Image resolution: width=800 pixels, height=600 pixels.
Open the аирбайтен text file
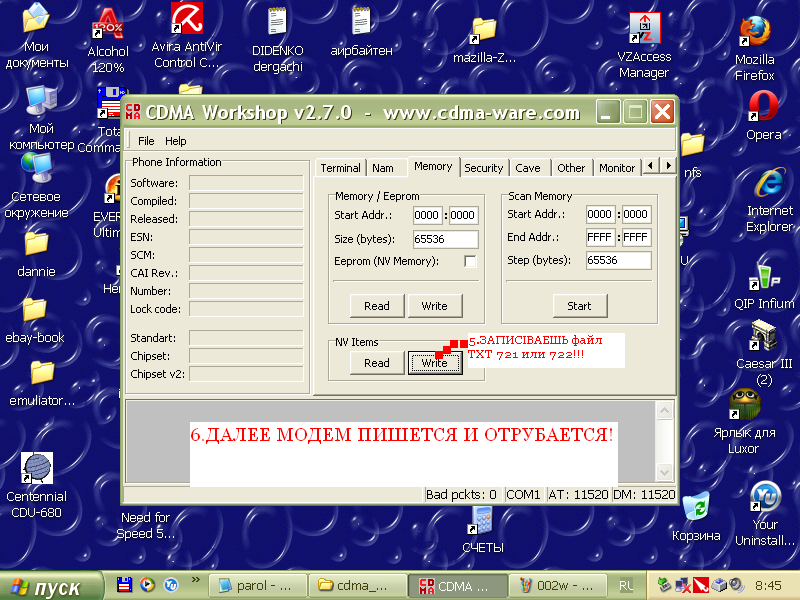pyautogui.click(x=361, y=31)
